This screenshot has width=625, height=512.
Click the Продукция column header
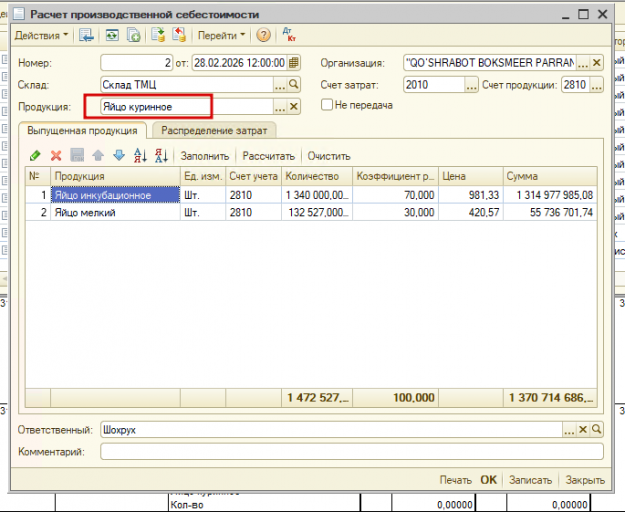[115, 176]
